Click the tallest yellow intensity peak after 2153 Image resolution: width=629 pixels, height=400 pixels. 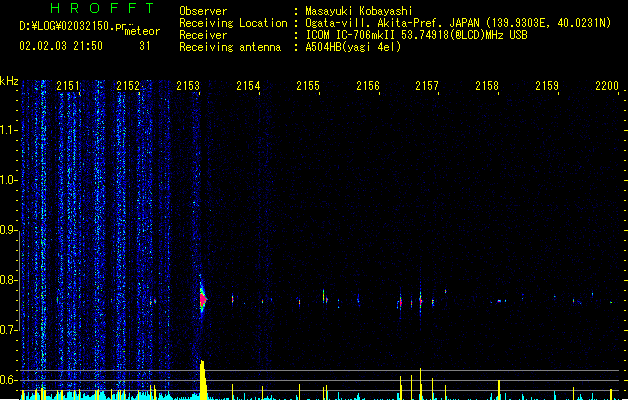pyautogui.click(x=203, y=380)
